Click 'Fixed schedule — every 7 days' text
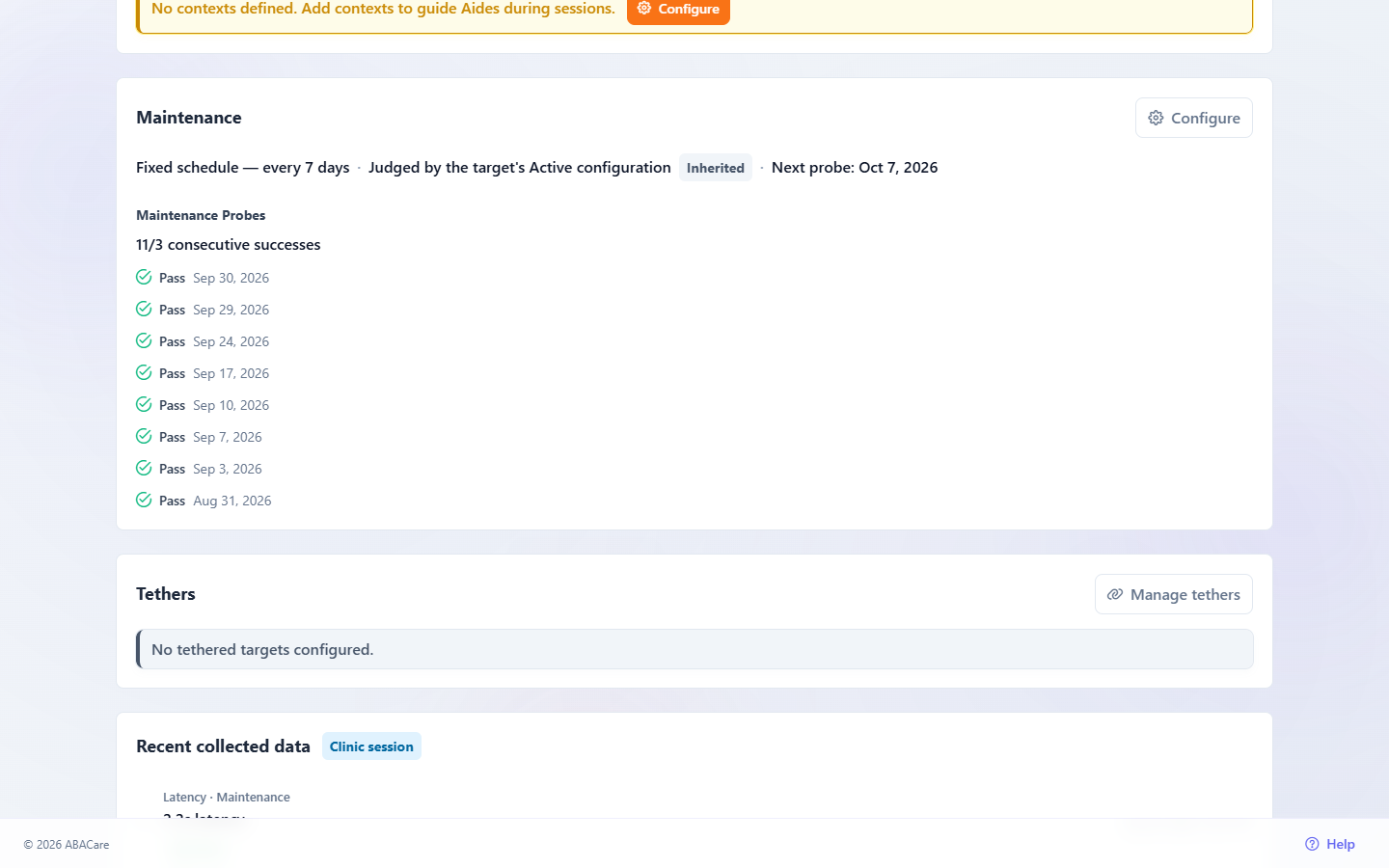 click(243, 168)
